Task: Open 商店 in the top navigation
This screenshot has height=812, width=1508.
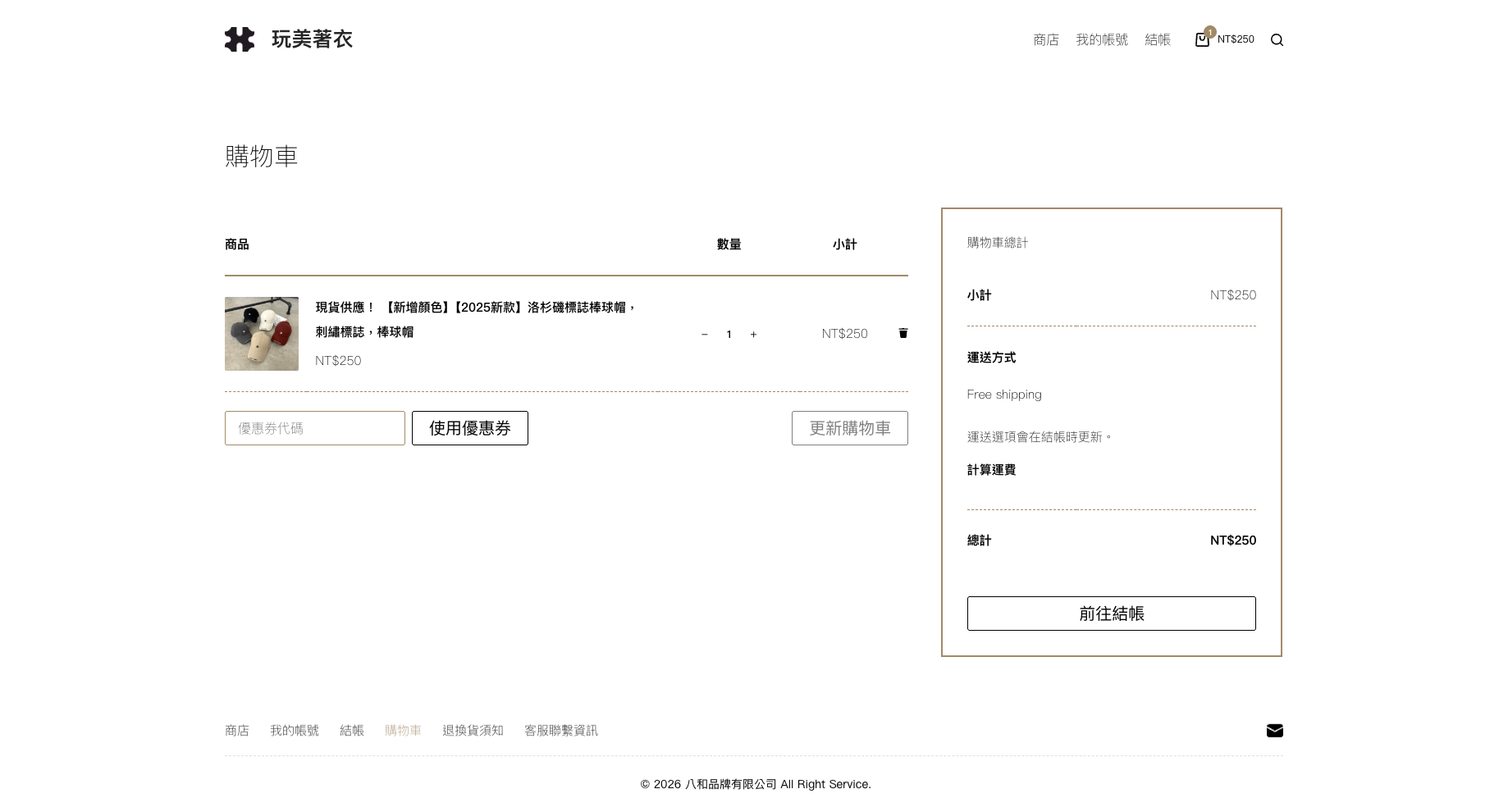Action: click(x=1046, y=40)
